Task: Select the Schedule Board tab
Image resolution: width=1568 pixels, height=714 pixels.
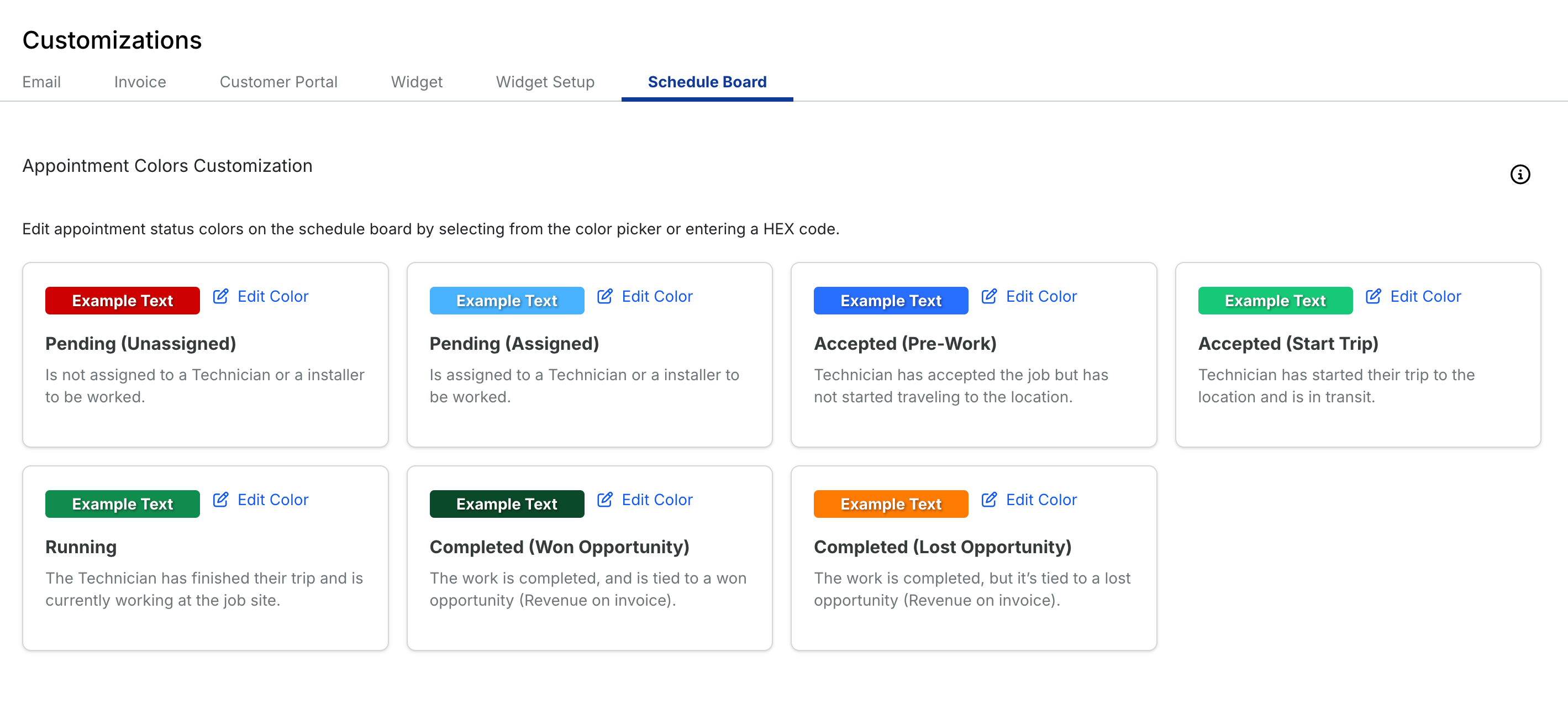Action: coord(707,82)
